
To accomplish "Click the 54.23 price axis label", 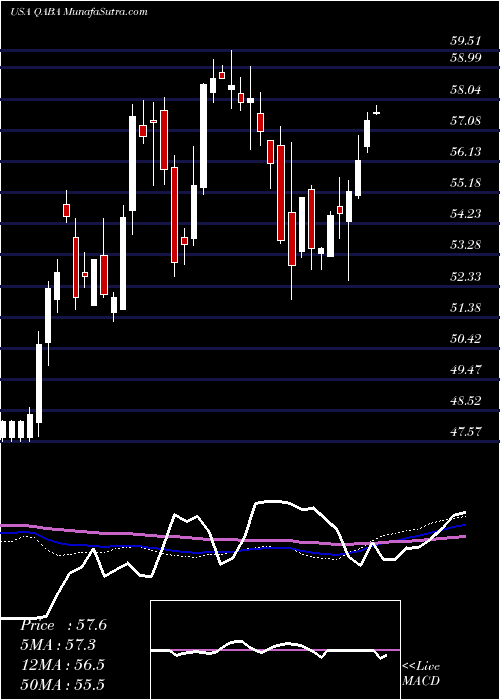I will [x=466, y=213].
